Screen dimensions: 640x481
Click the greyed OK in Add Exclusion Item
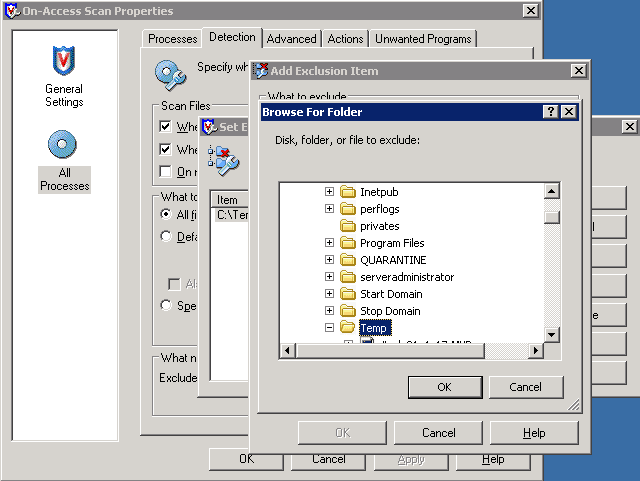(x=342, y=433)
